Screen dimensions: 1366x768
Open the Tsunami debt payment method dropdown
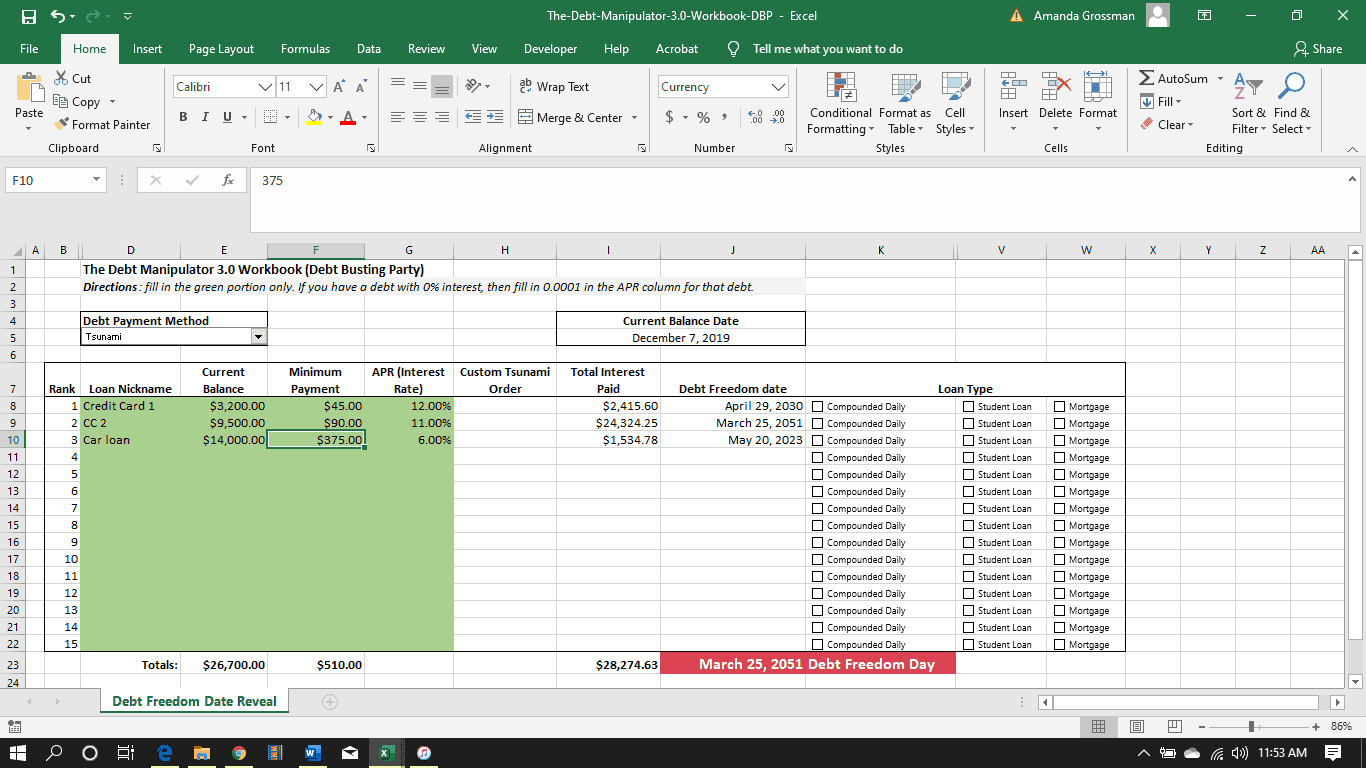(x=259, y=338)
